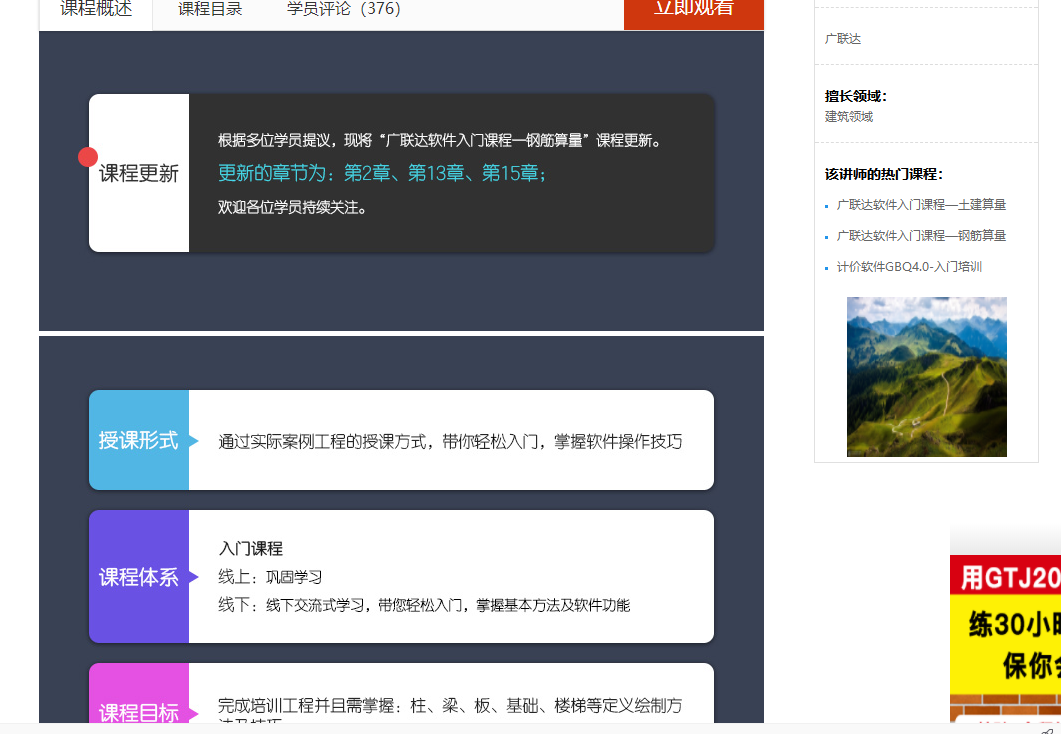The width and height of the screenshot is (1061, 734).
Task: Click the 建筑领域 text
Action: (x=849, y=116)
